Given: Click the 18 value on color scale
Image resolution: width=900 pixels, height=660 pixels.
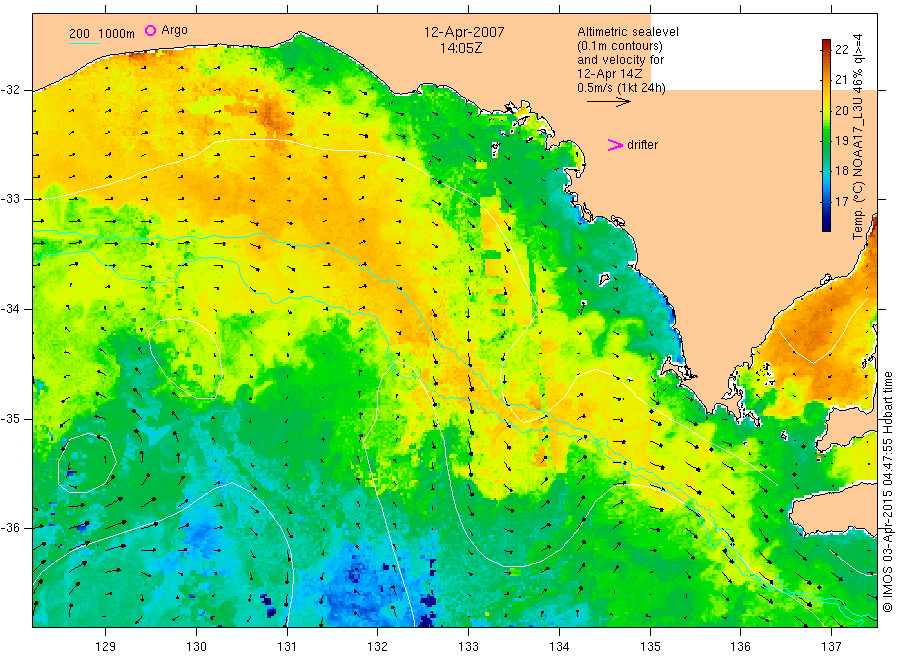Looking at the screenshot, I should click(841, 170).
